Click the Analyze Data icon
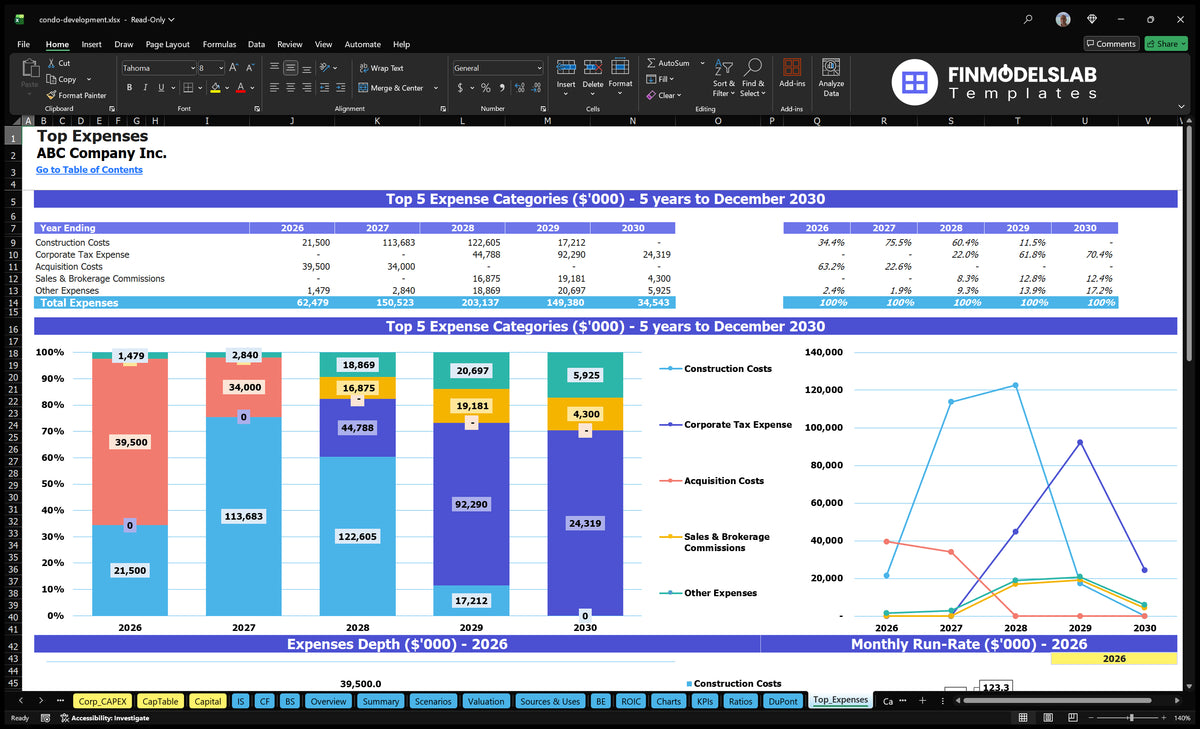The width and height of the screenshot is (1200, 729). [831, 67]
